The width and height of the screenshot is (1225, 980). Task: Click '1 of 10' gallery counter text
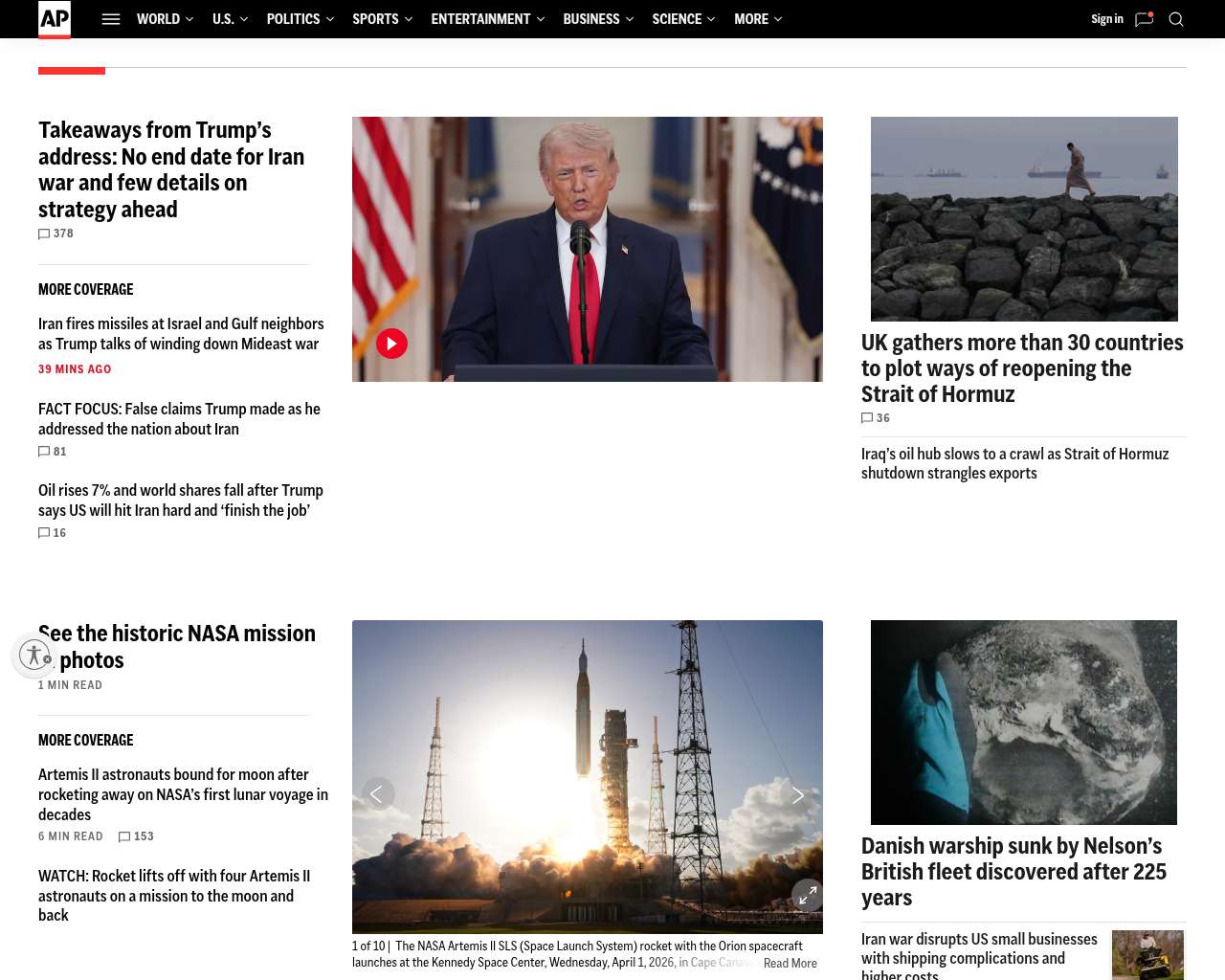tap(368, 947)
